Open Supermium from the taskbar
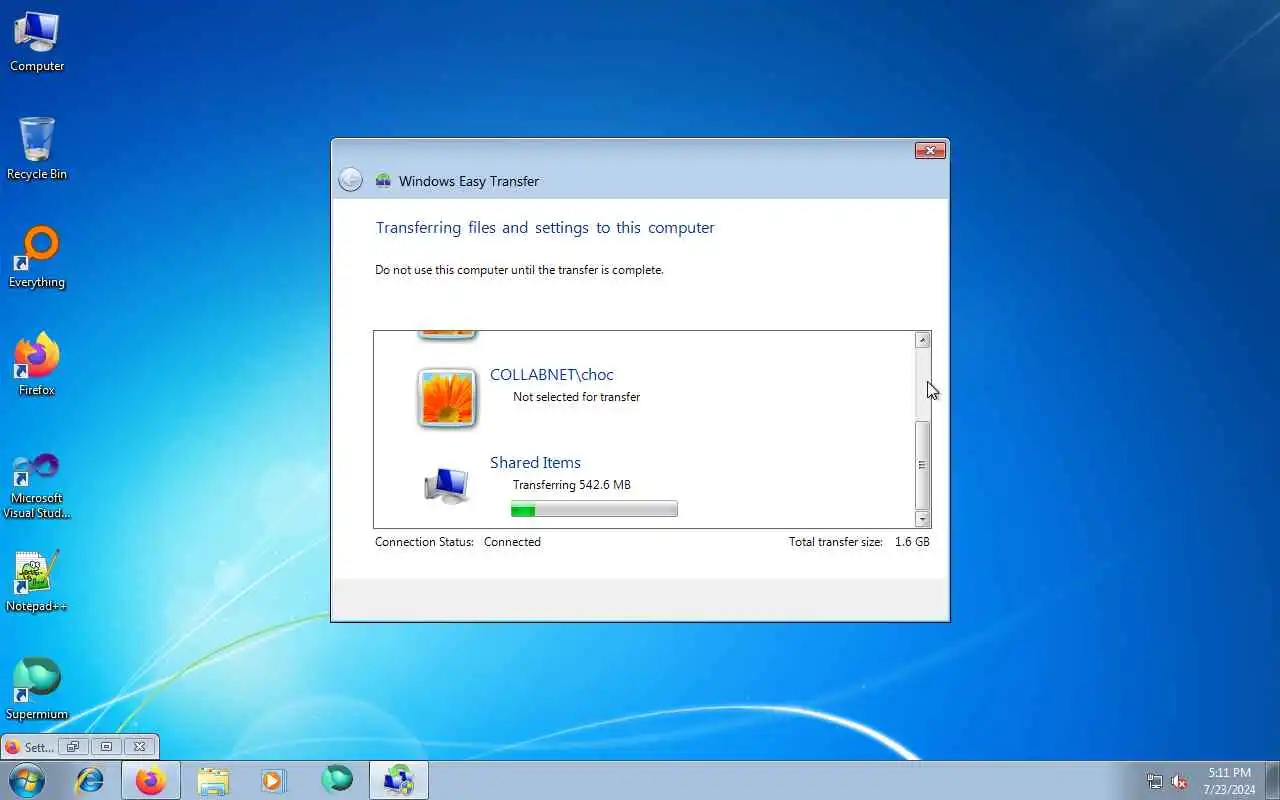The image size is (1280, 800). click(337, 780)
